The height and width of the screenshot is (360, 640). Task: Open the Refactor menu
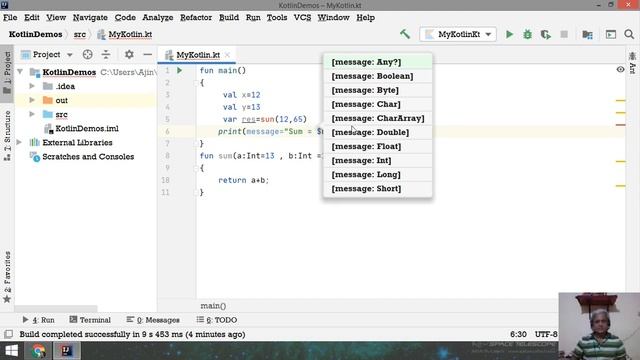pyautogui.click(x=196, y=18)
